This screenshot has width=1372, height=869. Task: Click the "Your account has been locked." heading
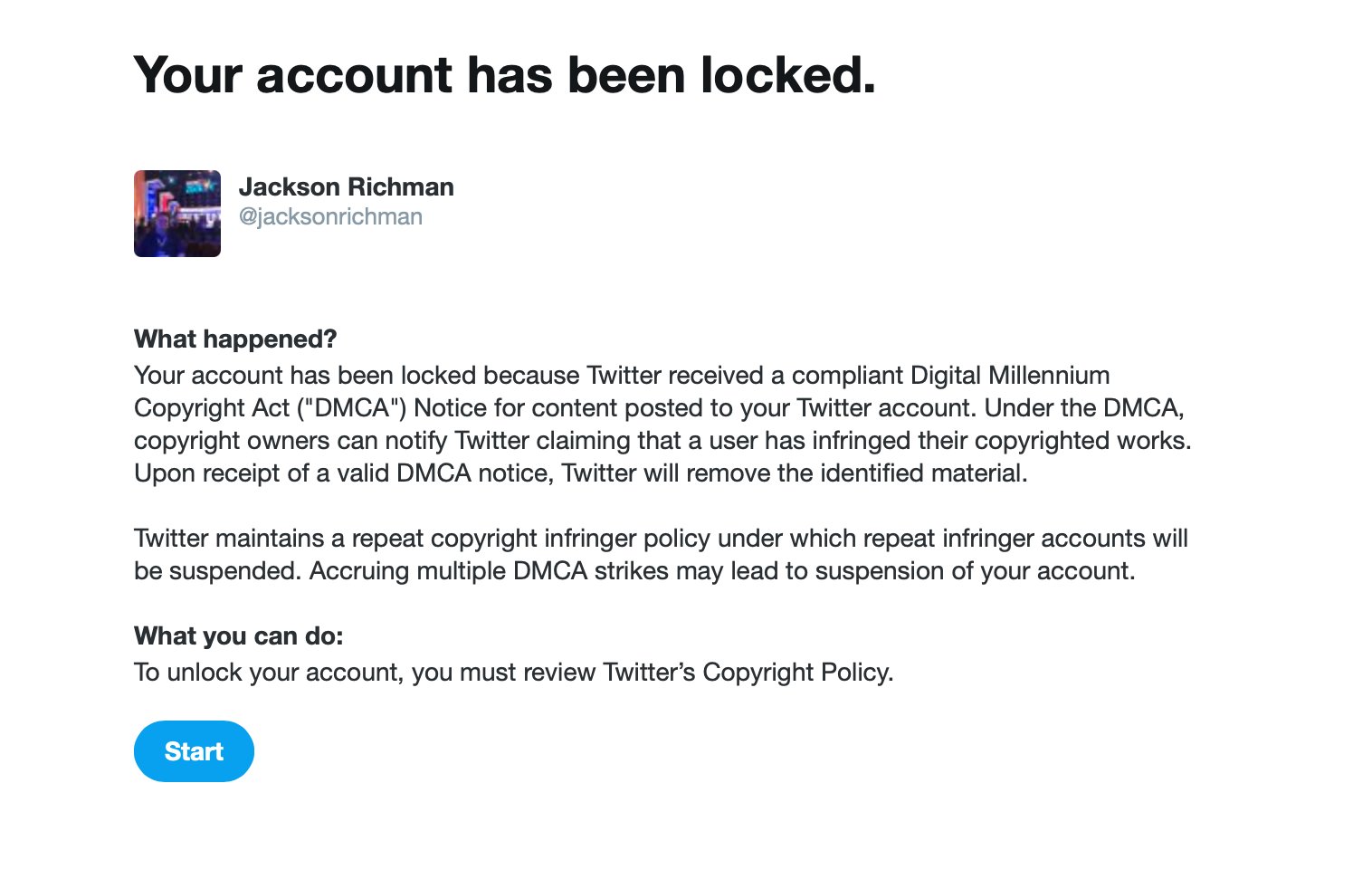[504, 75]
